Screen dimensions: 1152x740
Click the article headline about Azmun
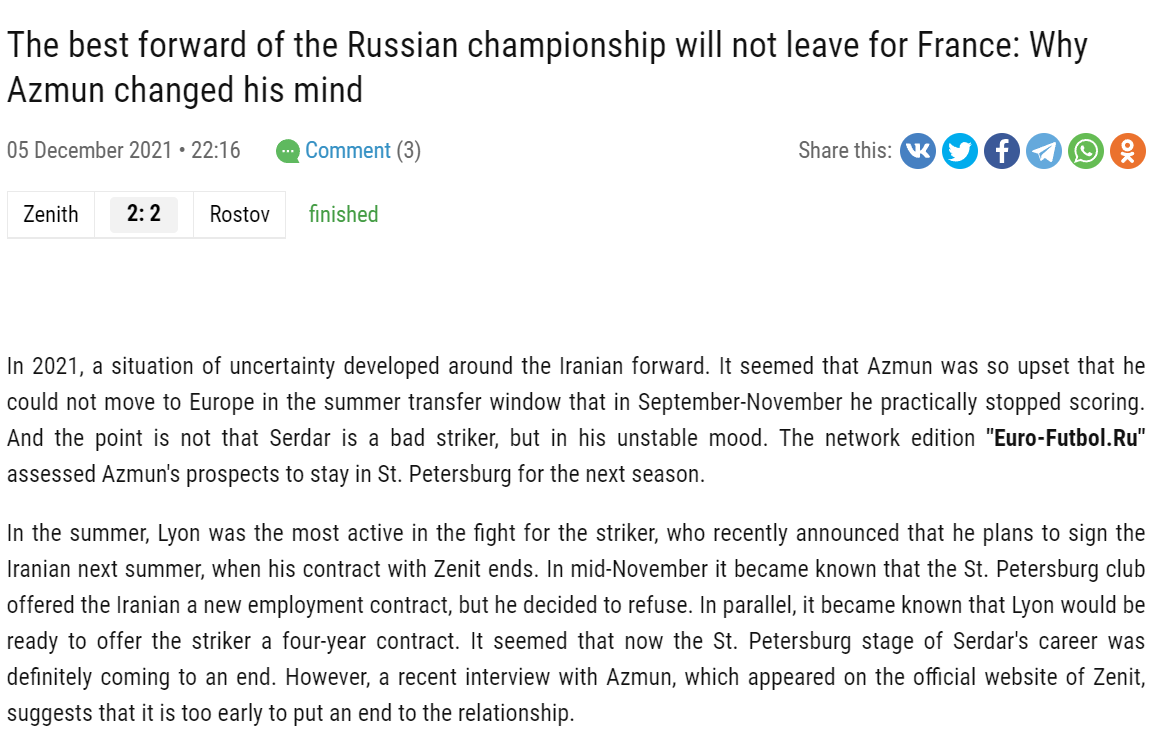pyautogui.click(x=546, y=67)
